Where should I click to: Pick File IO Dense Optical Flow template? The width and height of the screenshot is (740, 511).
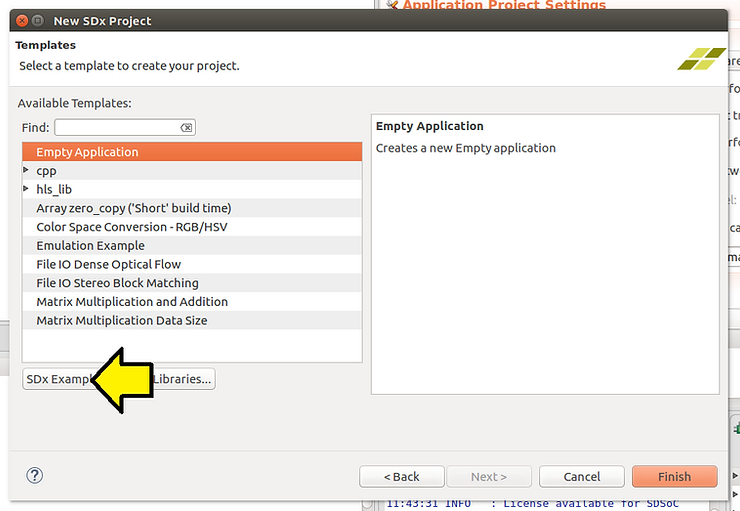pyautogui.click(x=108, y=264)
